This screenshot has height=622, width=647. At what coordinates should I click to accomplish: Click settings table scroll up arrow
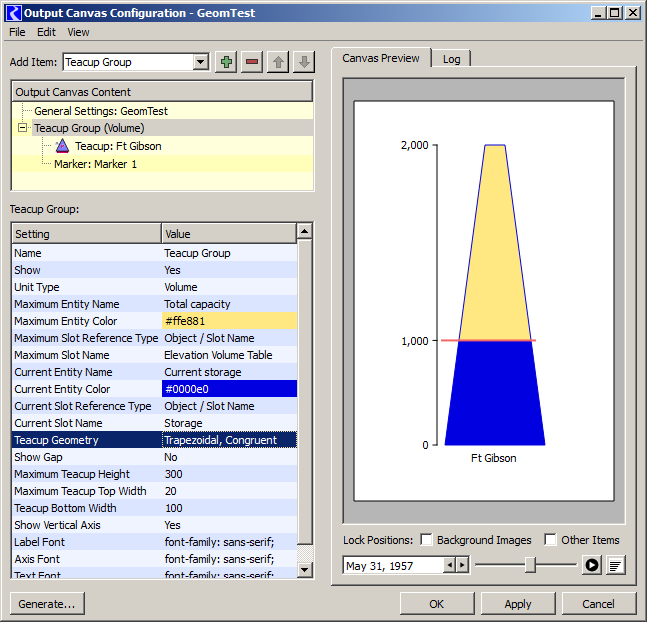(305, 231)
